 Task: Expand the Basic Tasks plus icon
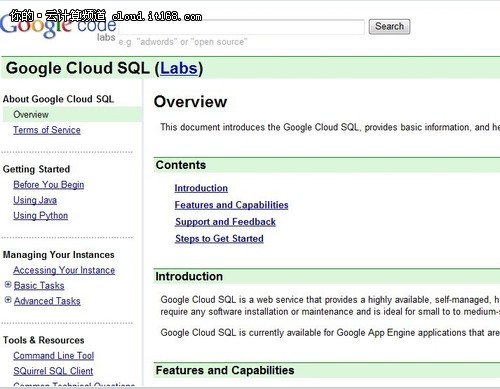point(8,284)
